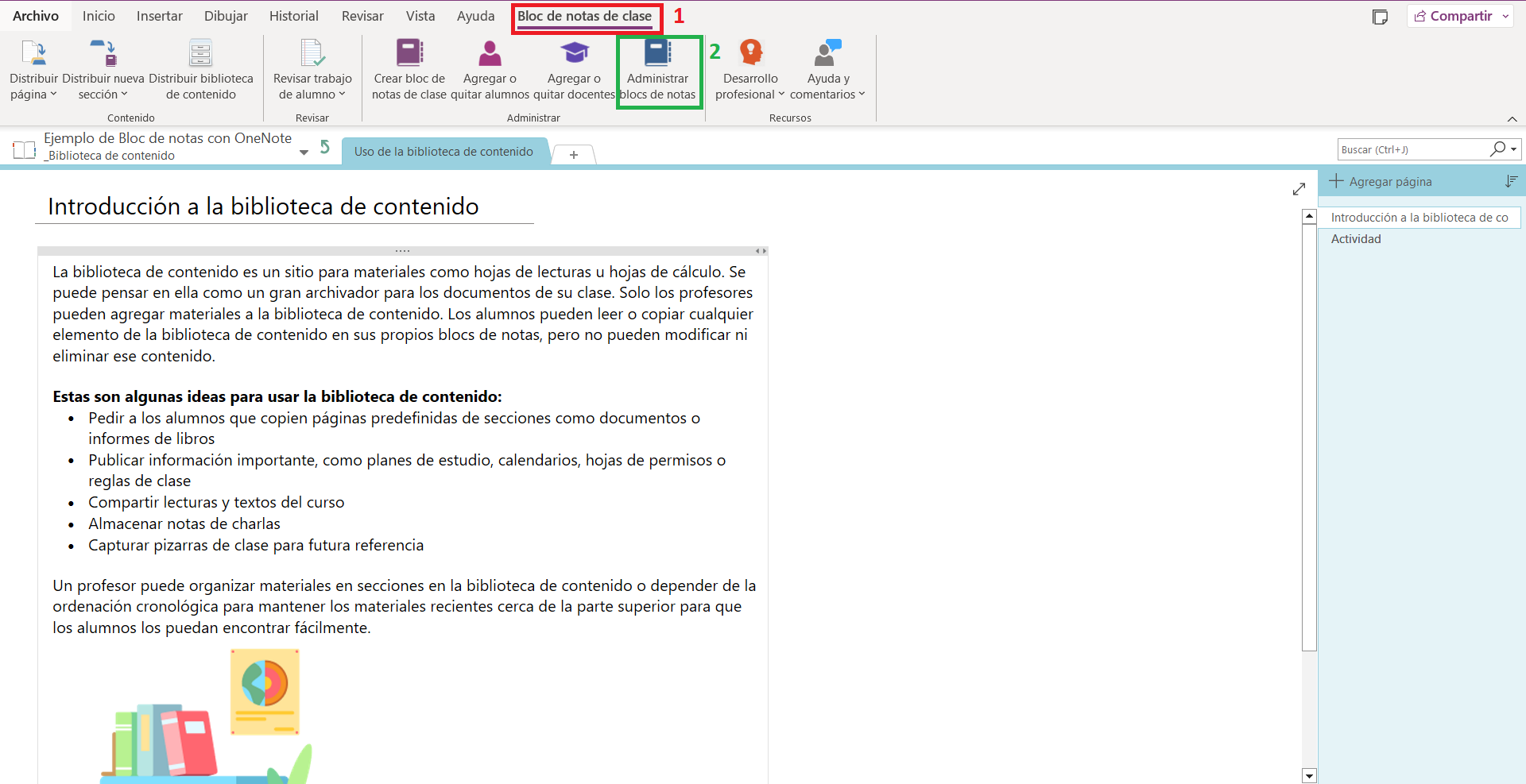Open the notebook name dropdown arrow
Image resolution: width=1526 pixels, height=784 pixels.
(x=304, y=152)
